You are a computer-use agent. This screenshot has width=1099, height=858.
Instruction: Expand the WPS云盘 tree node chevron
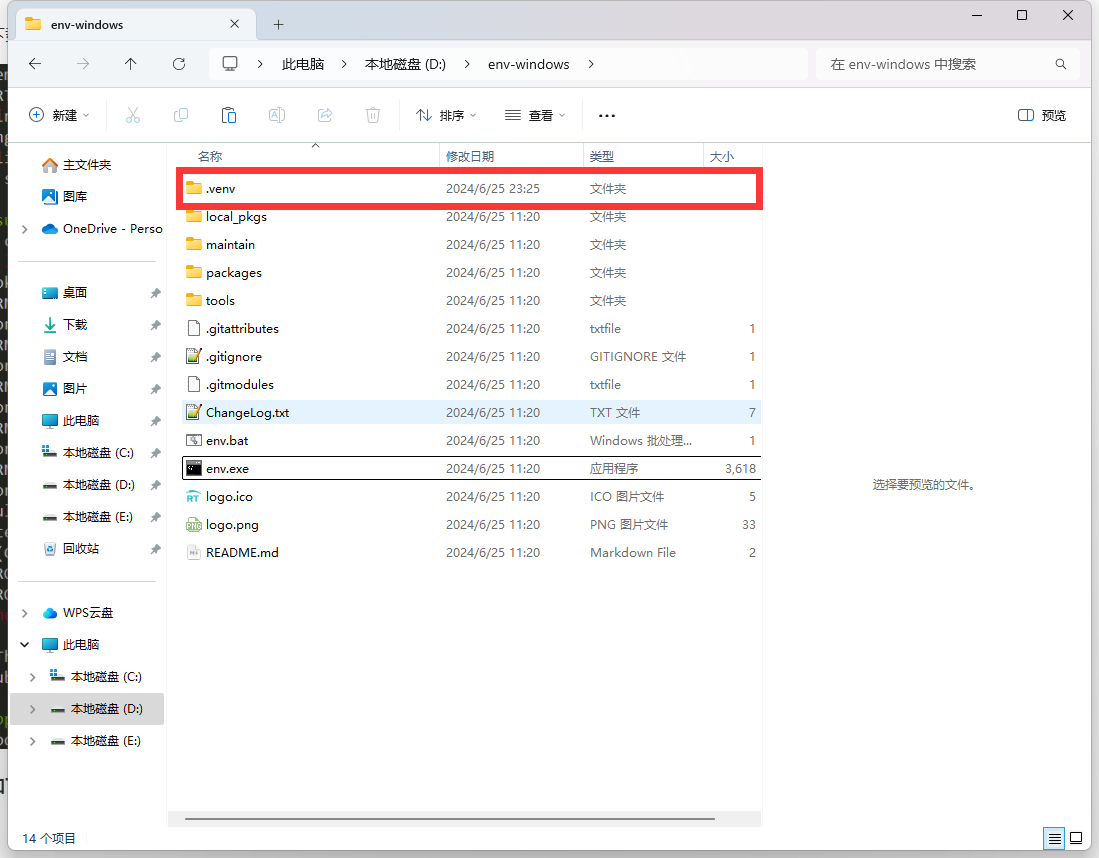25,613
